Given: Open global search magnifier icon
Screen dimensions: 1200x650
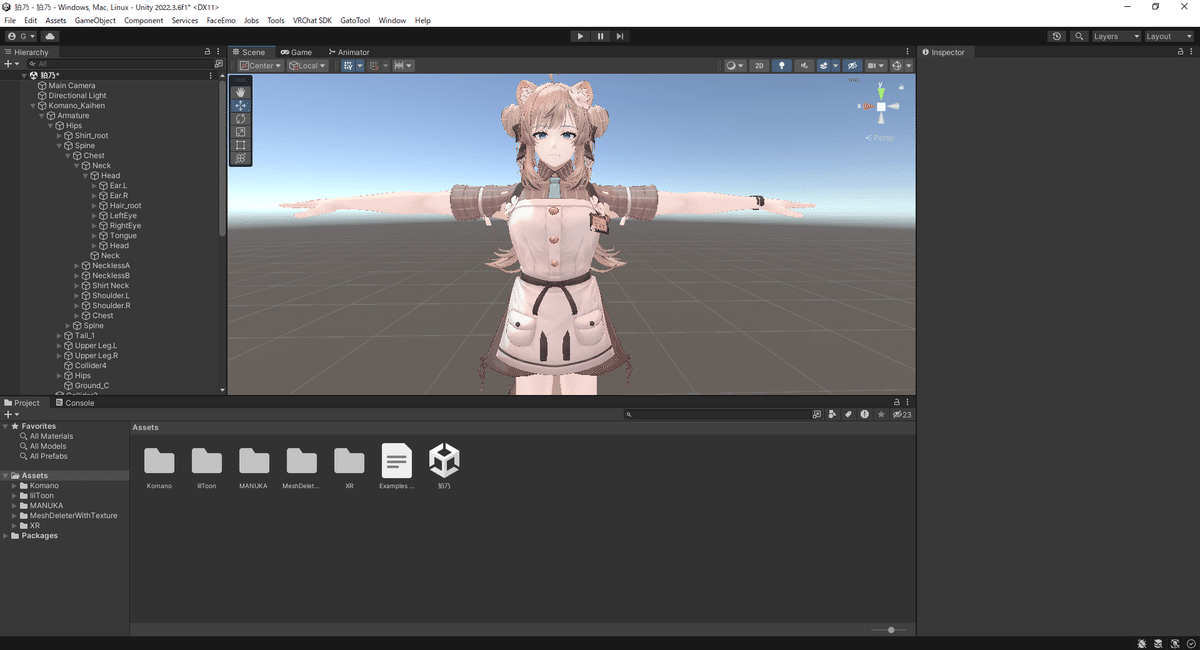Looking at the screenshot, I should [x=1079, y=36].
